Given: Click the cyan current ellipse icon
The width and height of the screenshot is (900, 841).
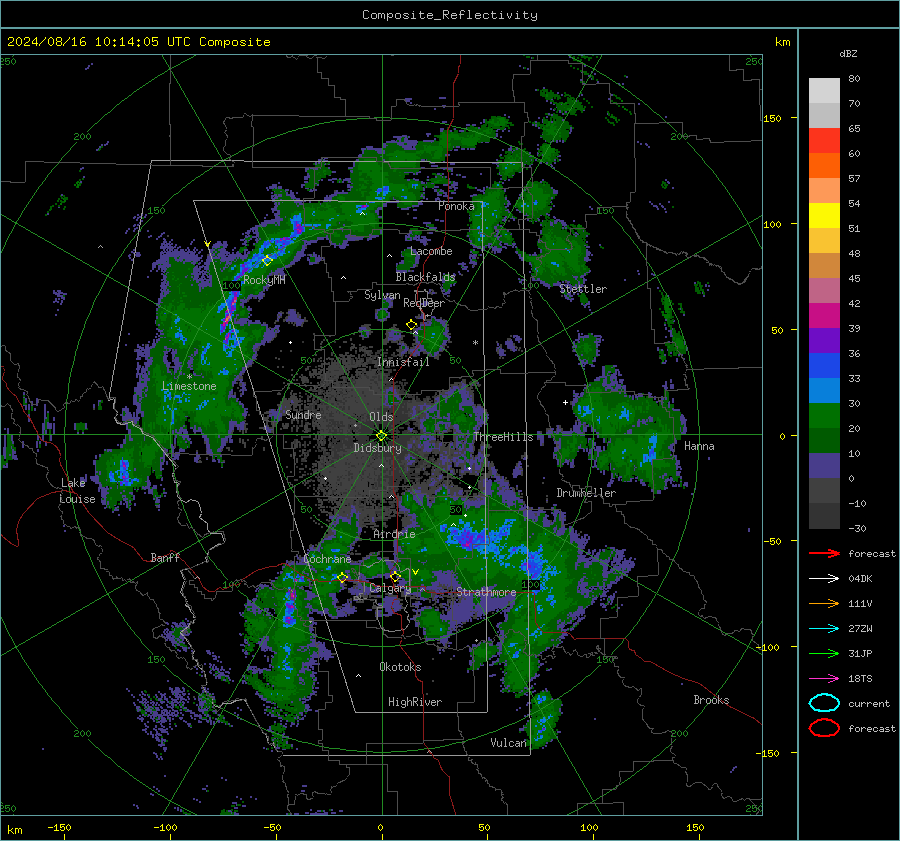Looking at the screenshot, I should (824, 703).
